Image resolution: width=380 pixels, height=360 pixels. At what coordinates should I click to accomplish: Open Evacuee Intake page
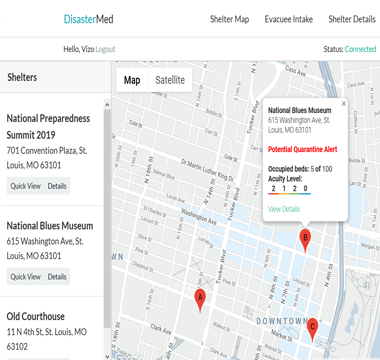[x=289, y=19]
